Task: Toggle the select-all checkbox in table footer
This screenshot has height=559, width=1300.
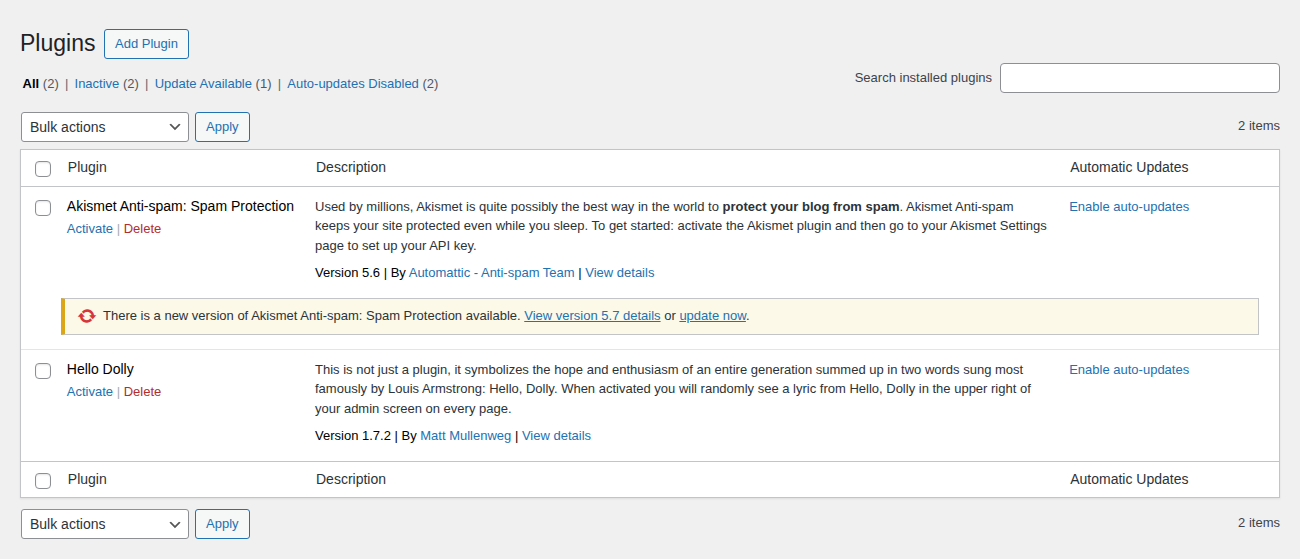Action: [43, 480]
